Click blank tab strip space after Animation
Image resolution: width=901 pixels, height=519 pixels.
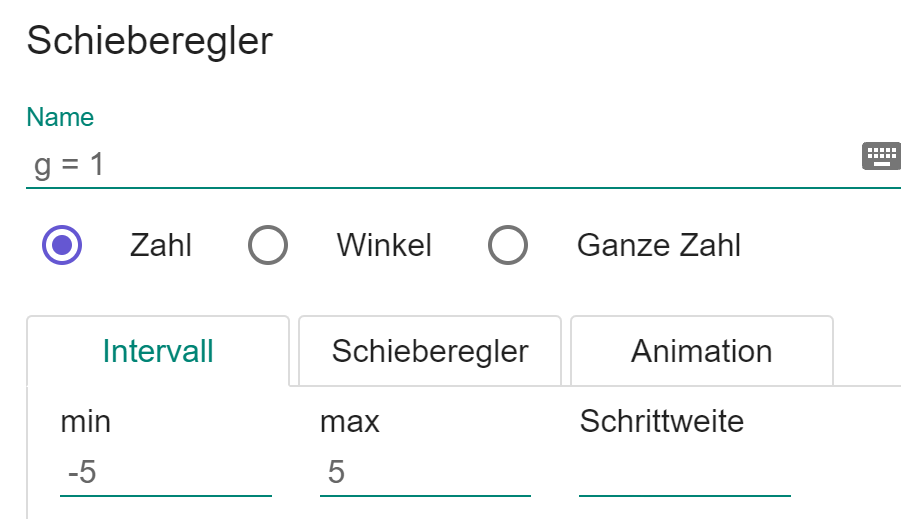click(x=866, y=351)
